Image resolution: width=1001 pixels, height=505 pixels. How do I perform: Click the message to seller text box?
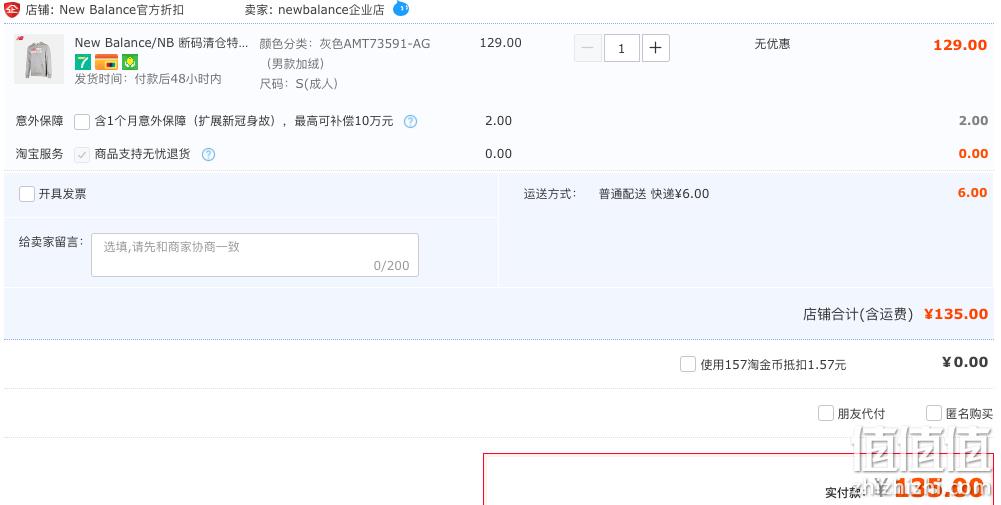coord(255,255)
